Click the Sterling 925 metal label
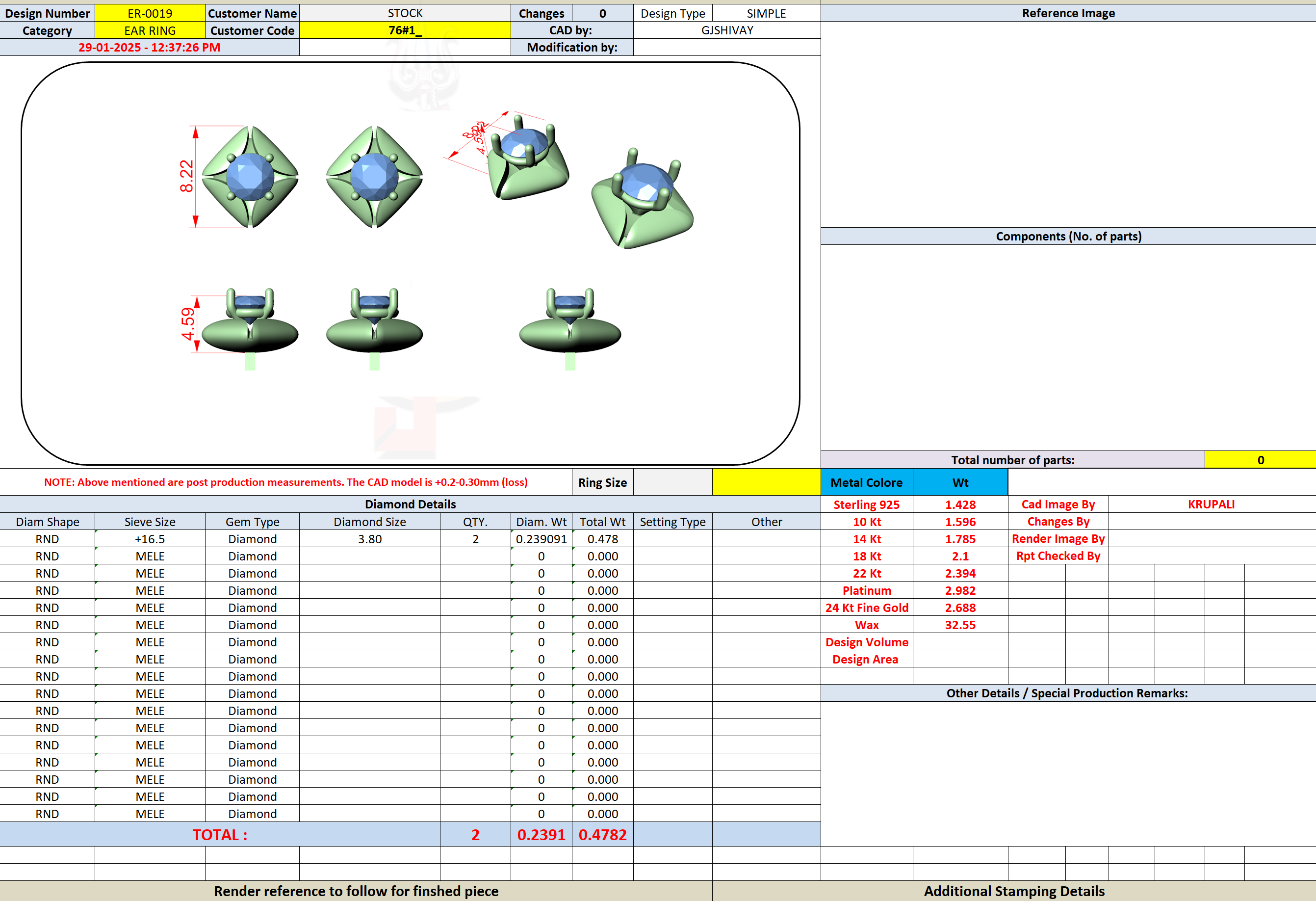This screenshot has width=1316, height=901. tap(866, 504)
